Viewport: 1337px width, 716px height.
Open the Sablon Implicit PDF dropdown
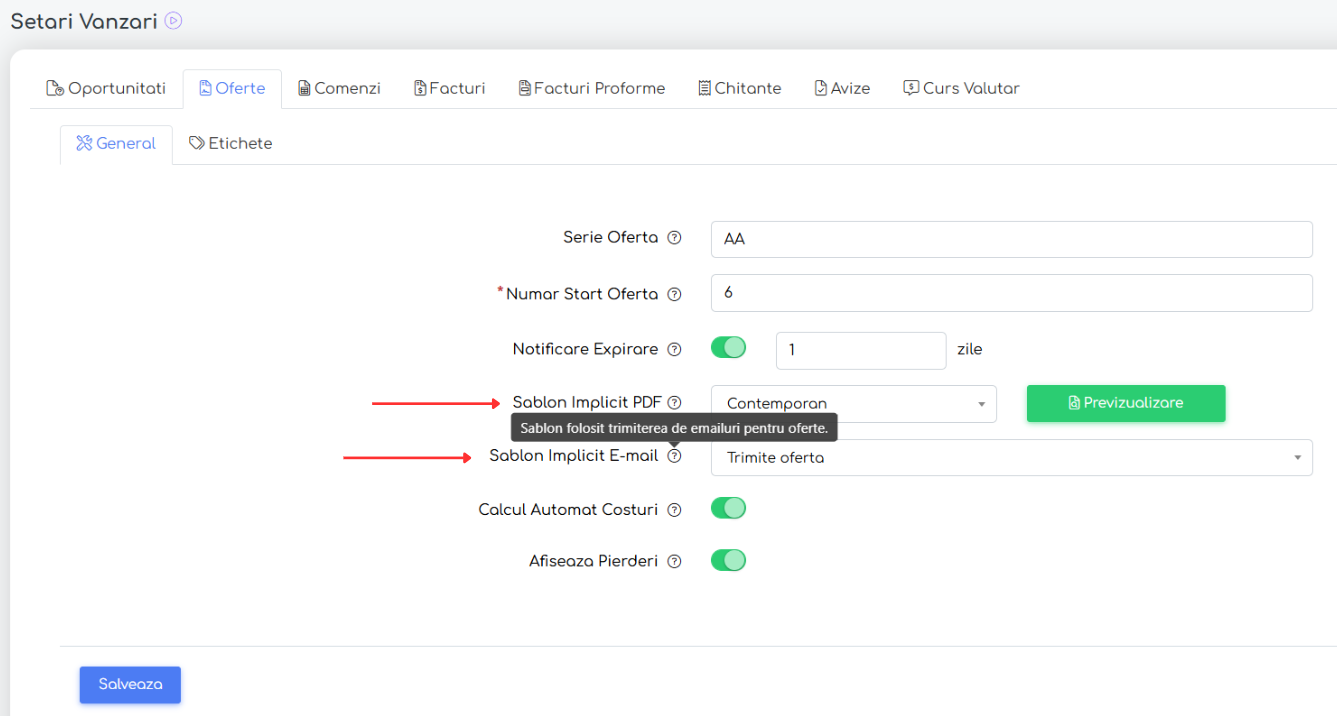tap(853, 404)
